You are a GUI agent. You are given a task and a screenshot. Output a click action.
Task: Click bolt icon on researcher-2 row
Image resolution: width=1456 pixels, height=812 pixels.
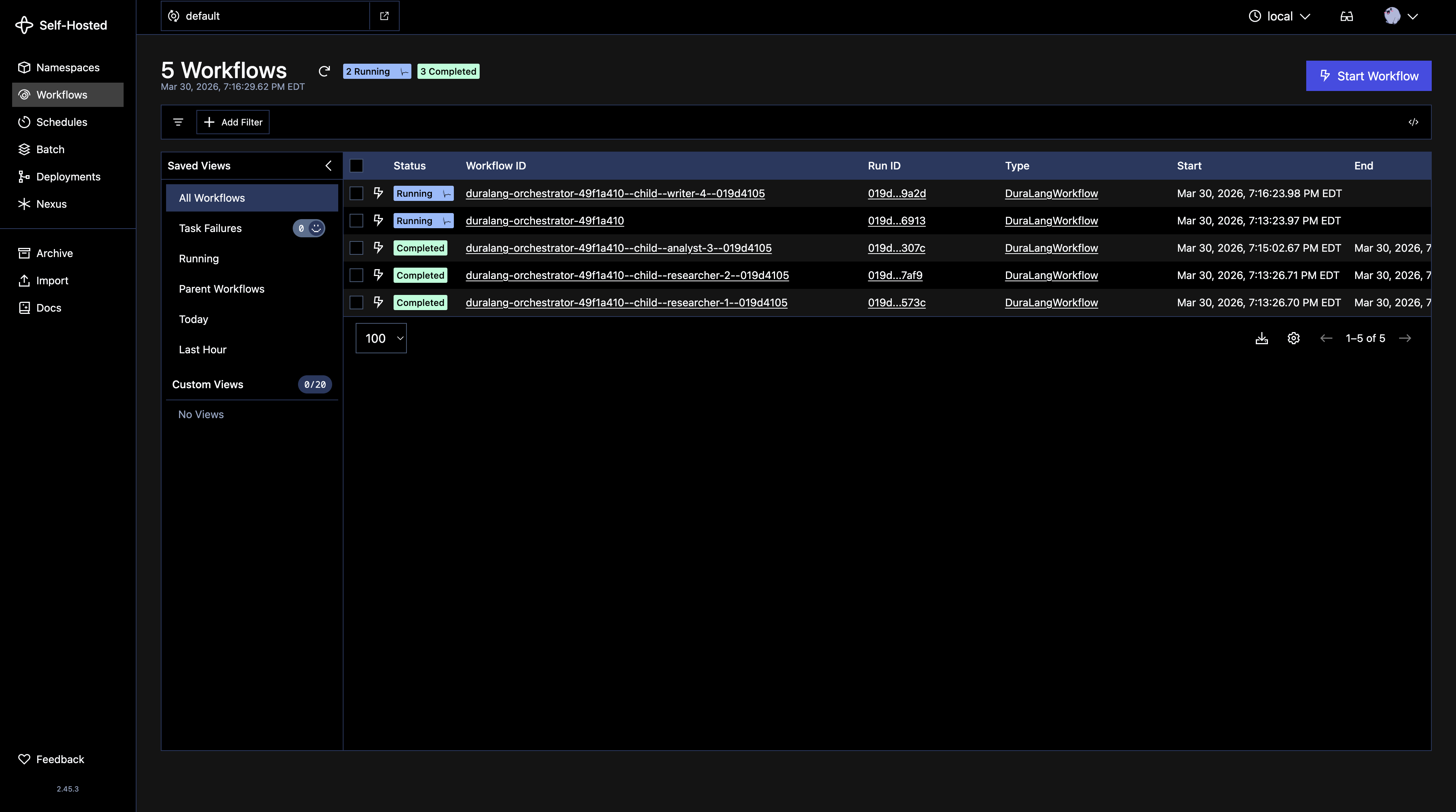(x=378, y=275)
